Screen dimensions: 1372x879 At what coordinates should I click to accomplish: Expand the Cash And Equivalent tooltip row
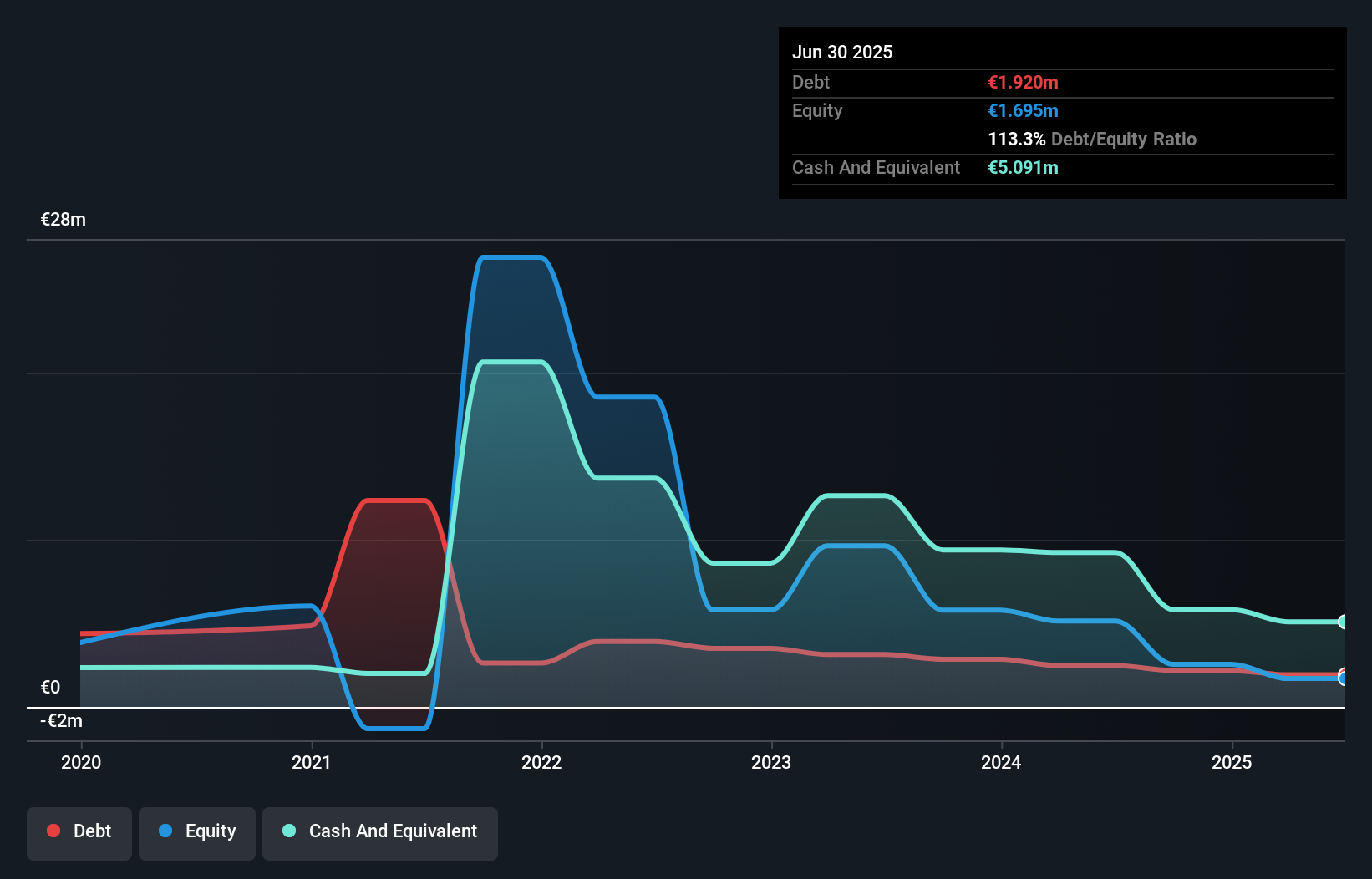(x=876, y=167)
